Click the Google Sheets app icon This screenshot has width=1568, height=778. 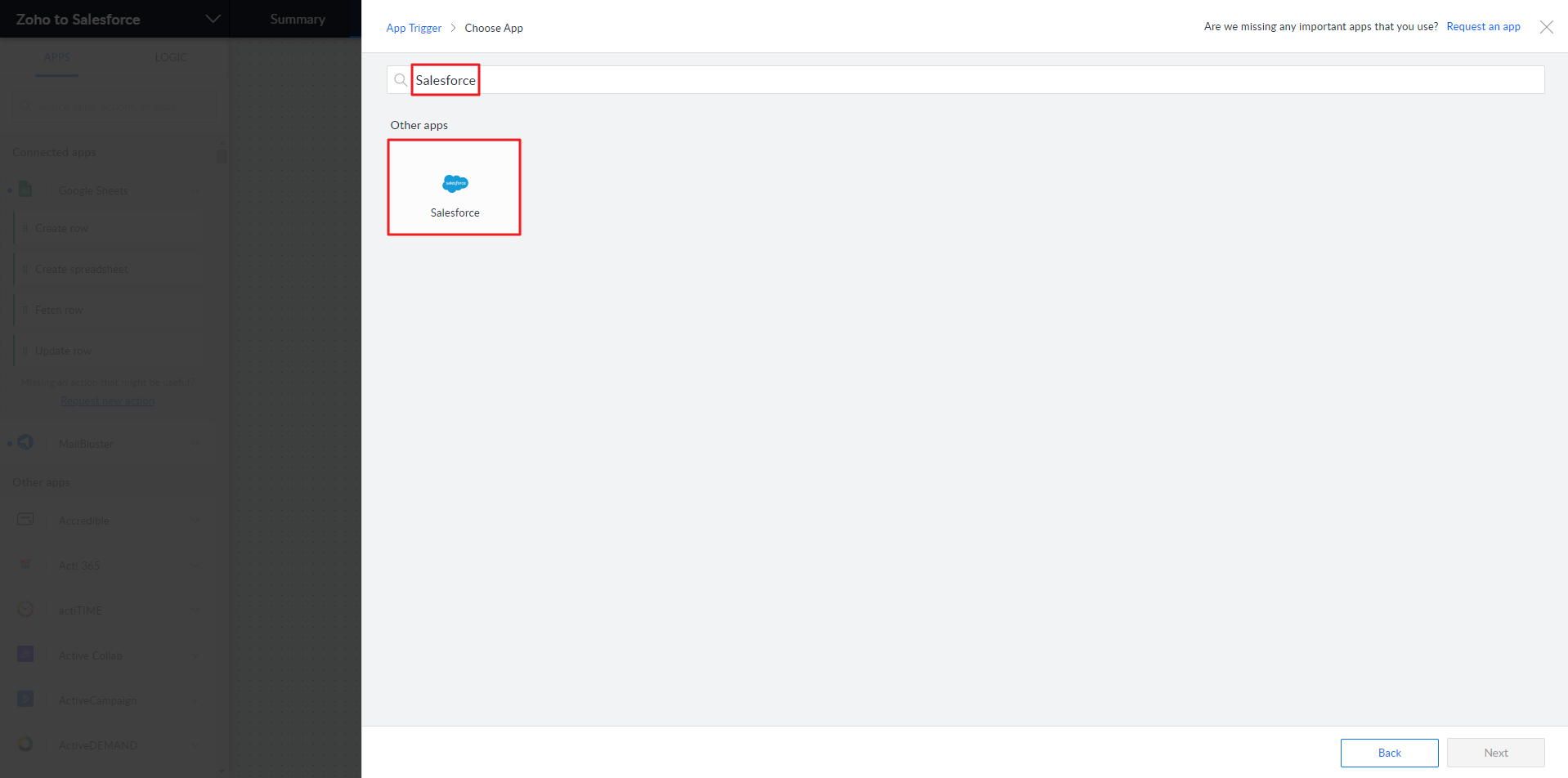(x=25, y=190)
